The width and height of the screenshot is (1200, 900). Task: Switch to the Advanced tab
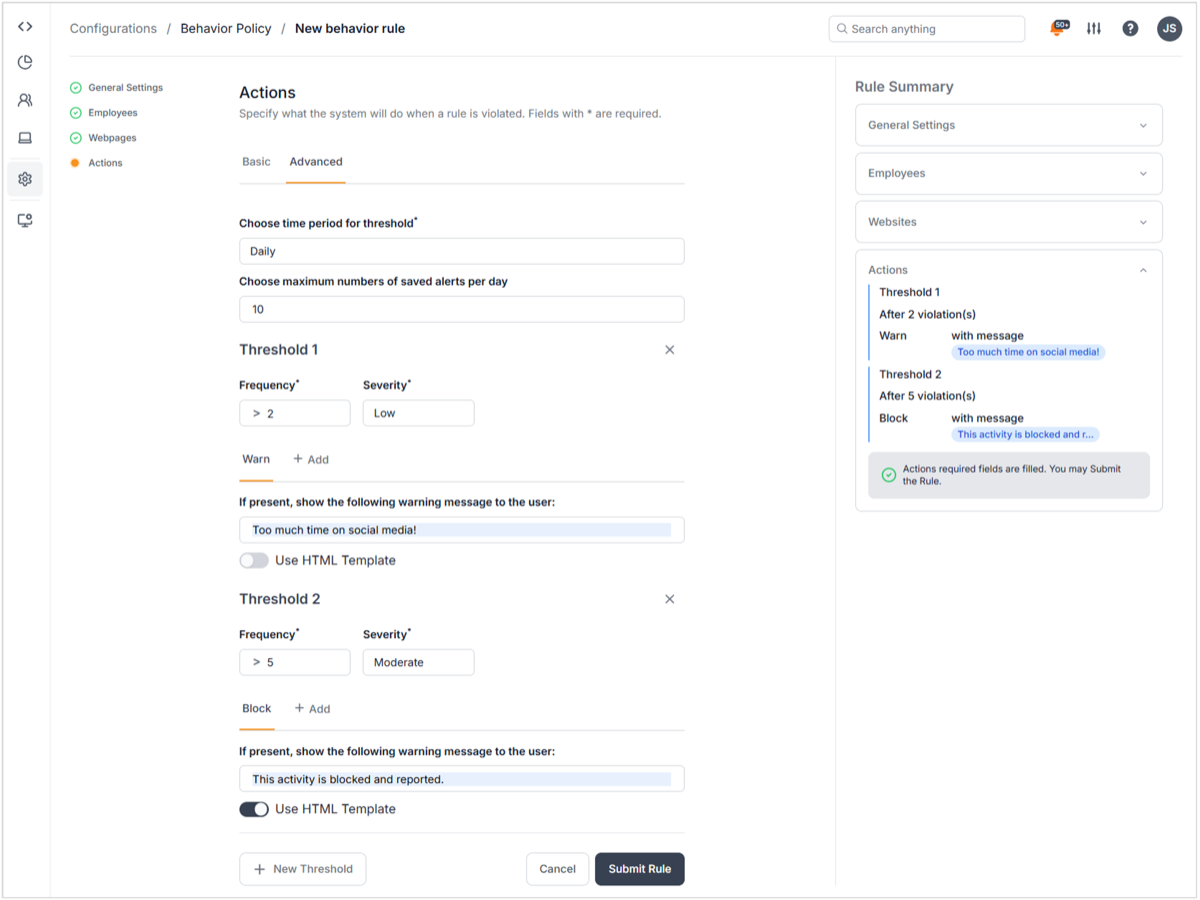tap(316, 162)
